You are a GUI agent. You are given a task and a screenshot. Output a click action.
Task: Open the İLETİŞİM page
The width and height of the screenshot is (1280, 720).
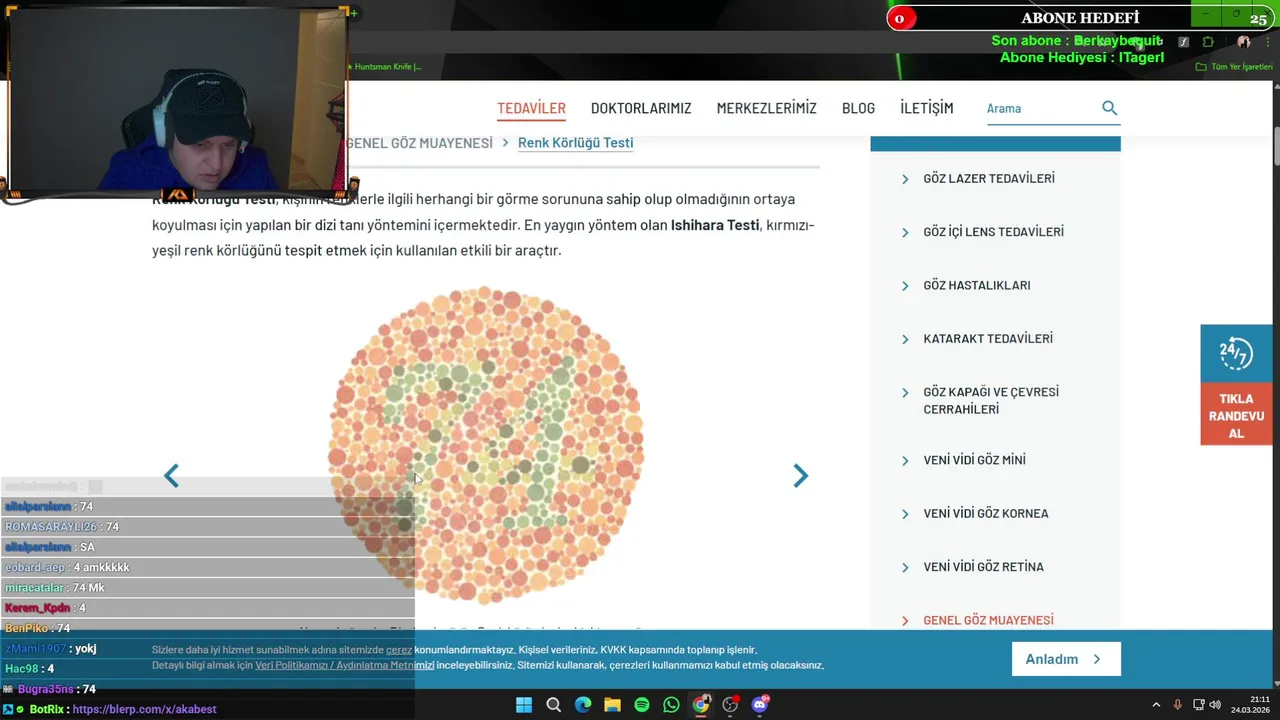pyautogui.click(x=926, y=108)
